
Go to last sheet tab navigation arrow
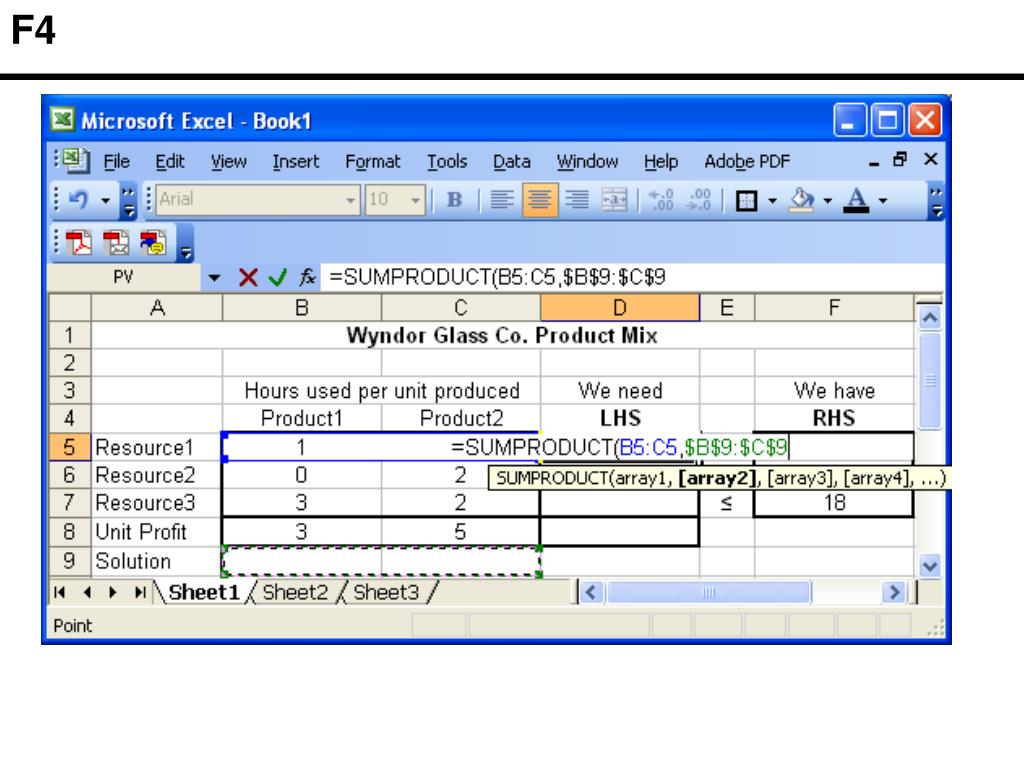click(140, 592)
